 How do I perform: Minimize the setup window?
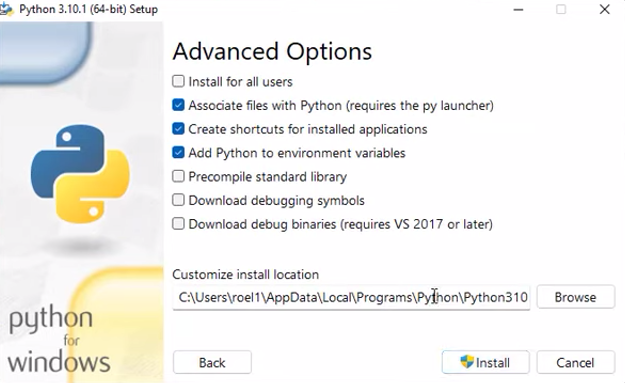[518, 10]
